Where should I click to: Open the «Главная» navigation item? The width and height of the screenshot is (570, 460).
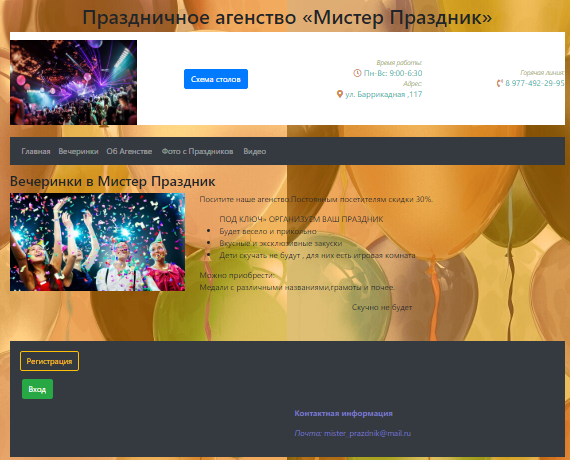(36, 151)
